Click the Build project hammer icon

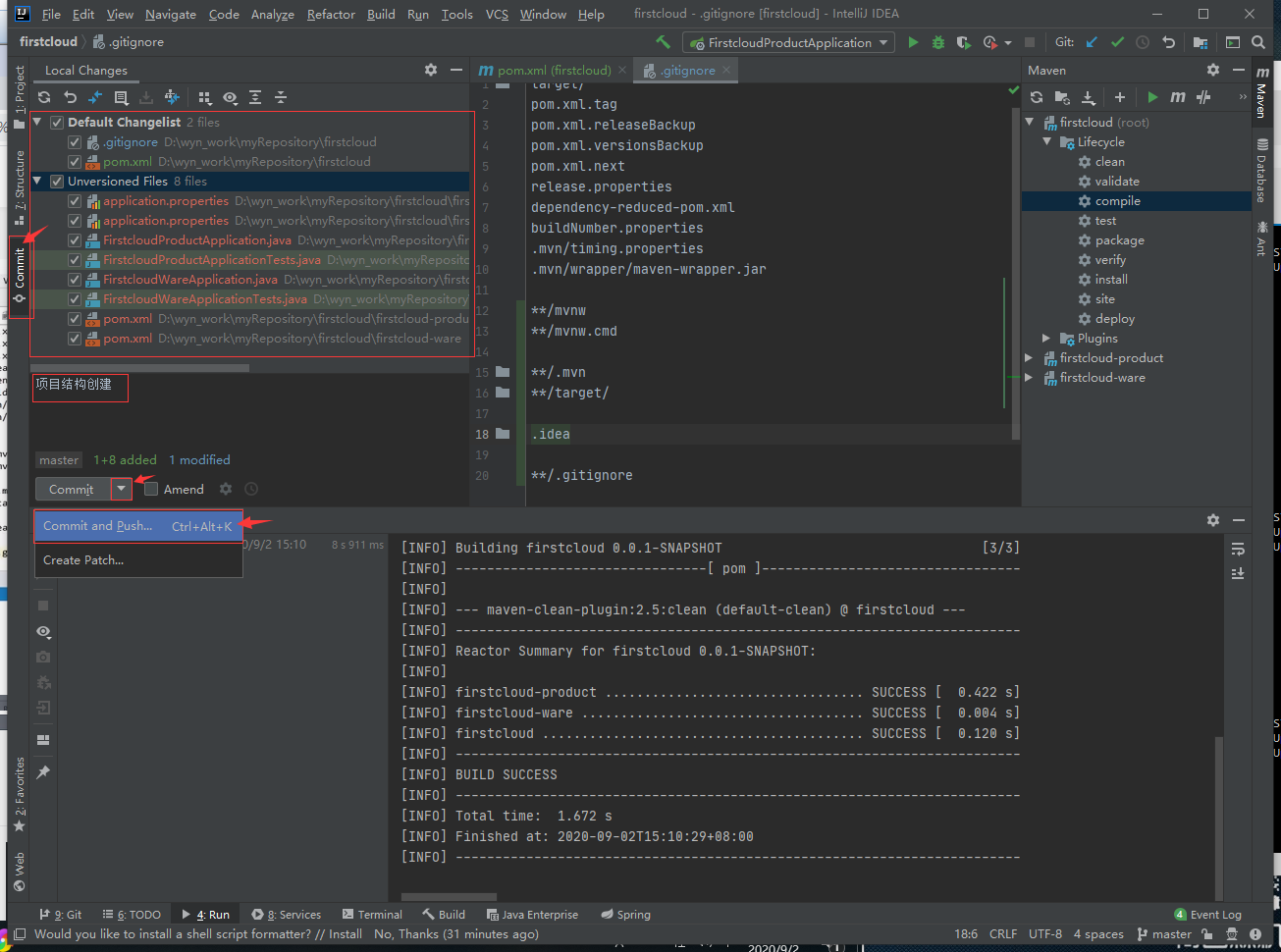tap(664, 42)
